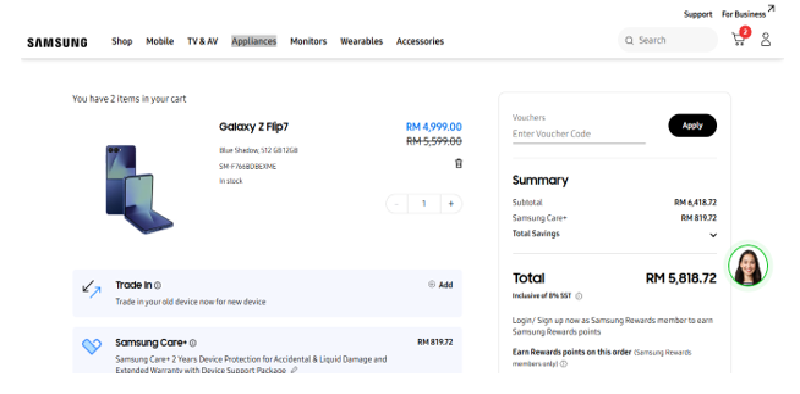
Task: Click the Samsung Care+ row amount in Summary
Action: [x=698, y=218]
